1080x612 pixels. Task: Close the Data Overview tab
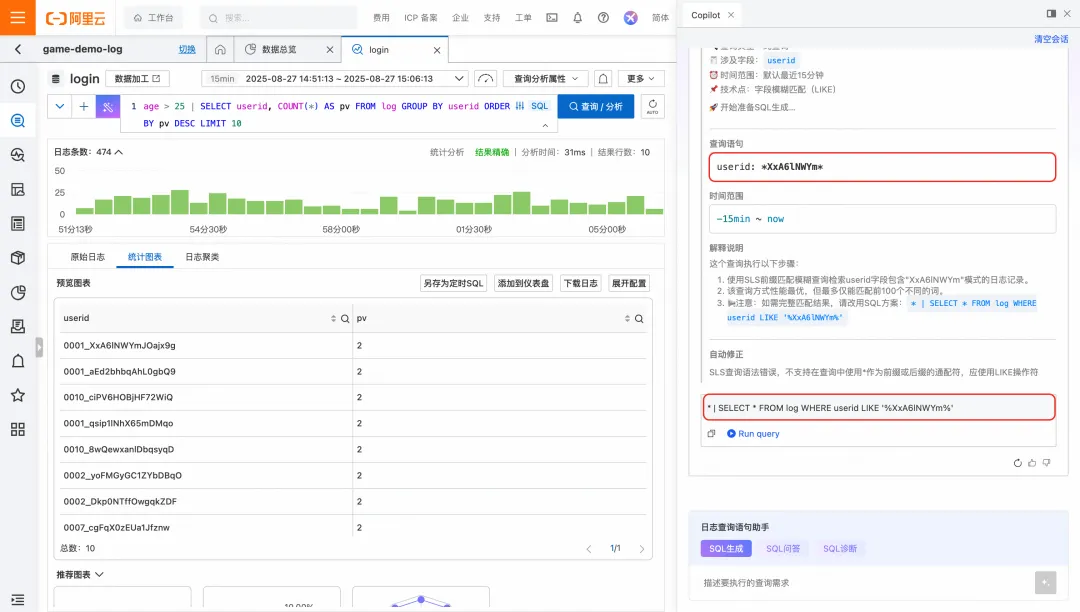pos(329,50)
